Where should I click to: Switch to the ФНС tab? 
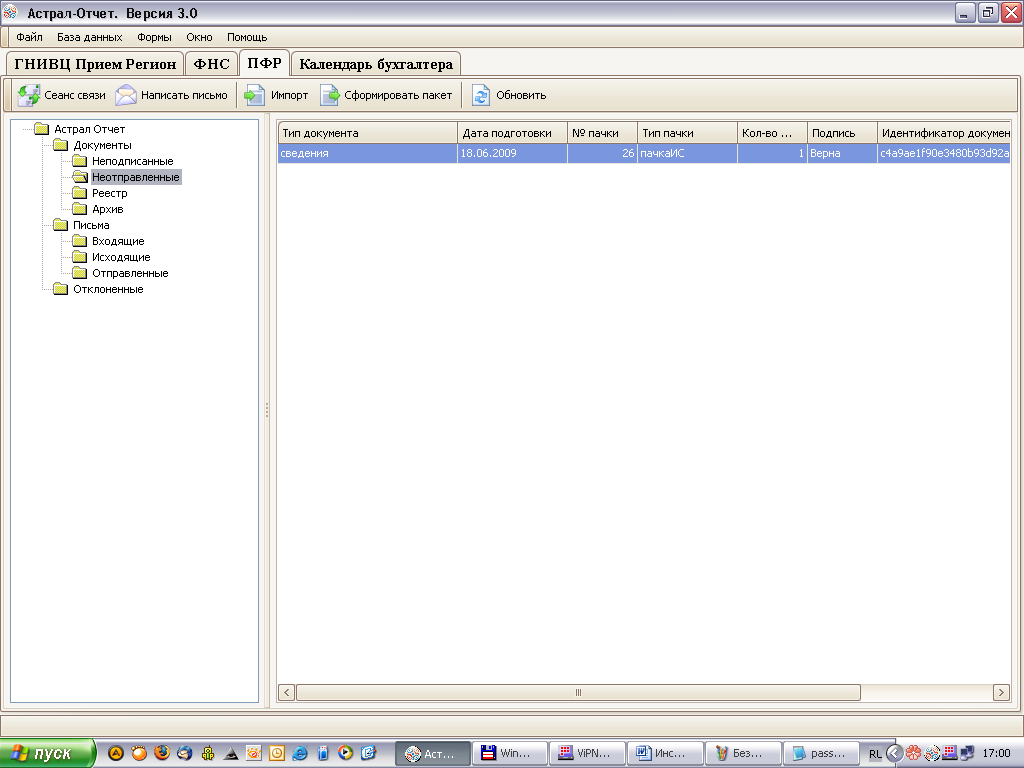[212, 64]
